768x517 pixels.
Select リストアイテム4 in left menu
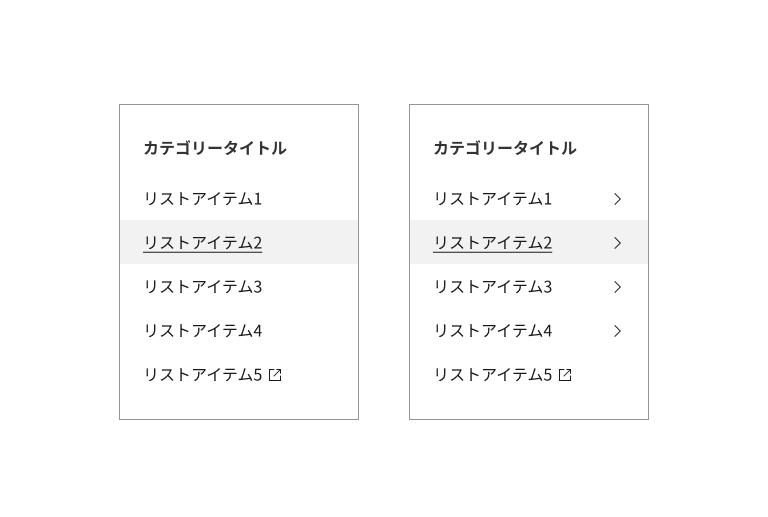[x=202, y=331]
